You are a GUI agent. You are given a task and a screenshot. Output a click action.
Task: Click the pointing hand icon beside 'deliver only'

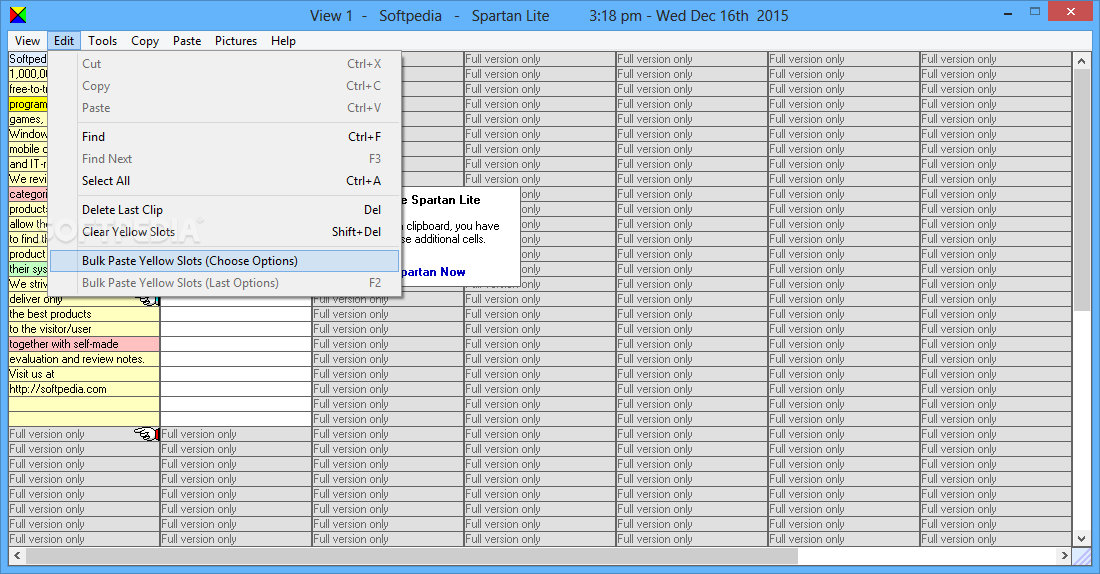[147, 300]
